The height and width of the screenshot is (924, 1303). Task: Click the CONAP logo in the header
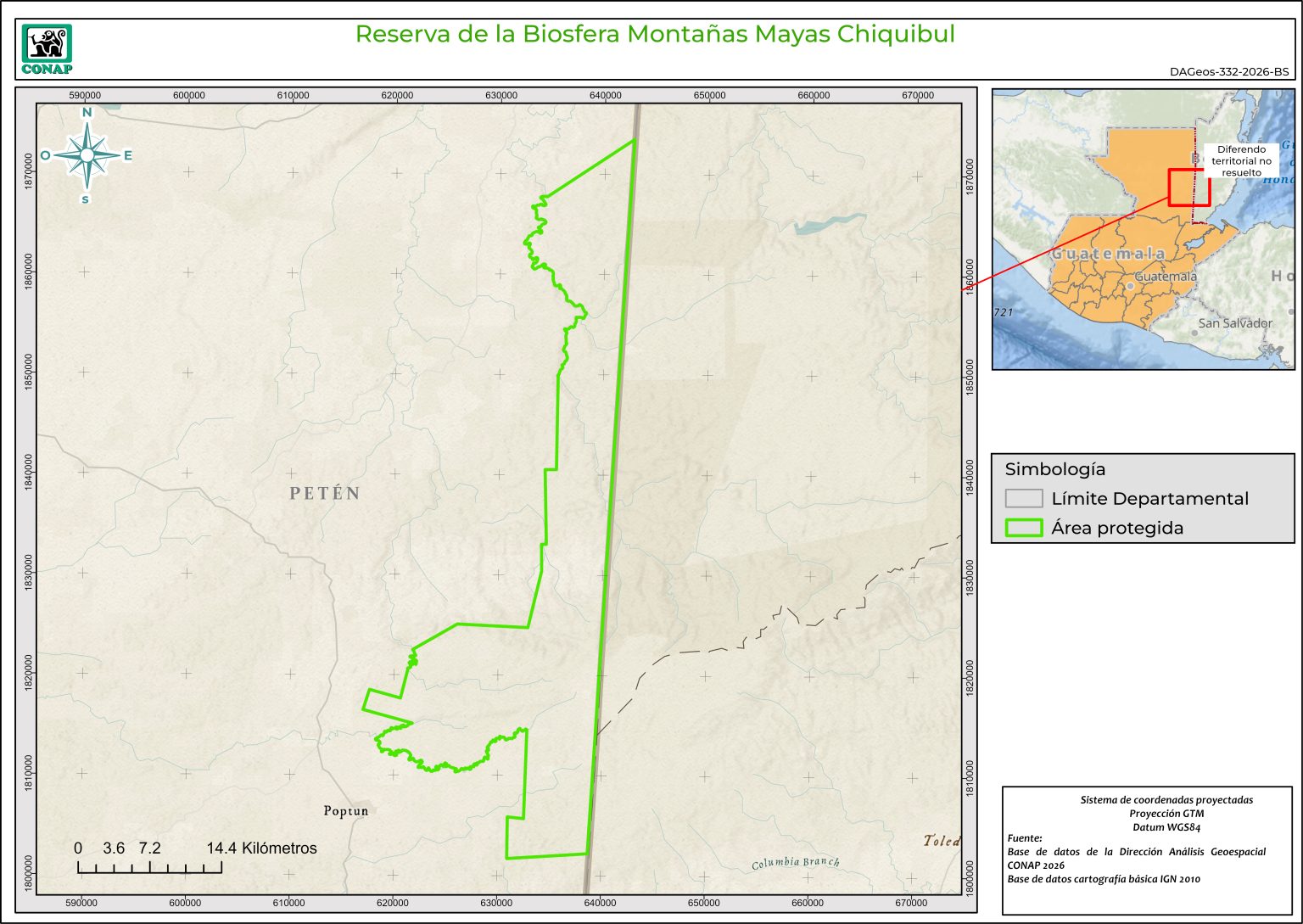[47, 49]
